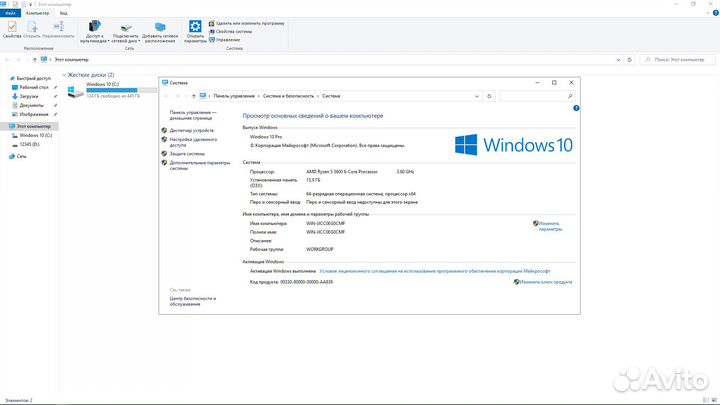The height and width of the screenshot is (405, 720).
Task: Open Подключить сетевой диск dropdown
Action: click(x=126, y=32)
